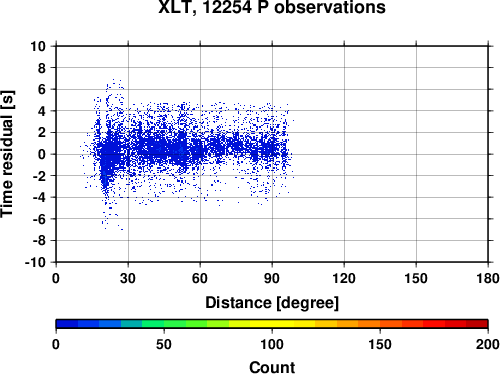Click the yellow colorbar segment near 100
Image resolution: width=500 pixels, height=374 pixels.
(272, 323)
